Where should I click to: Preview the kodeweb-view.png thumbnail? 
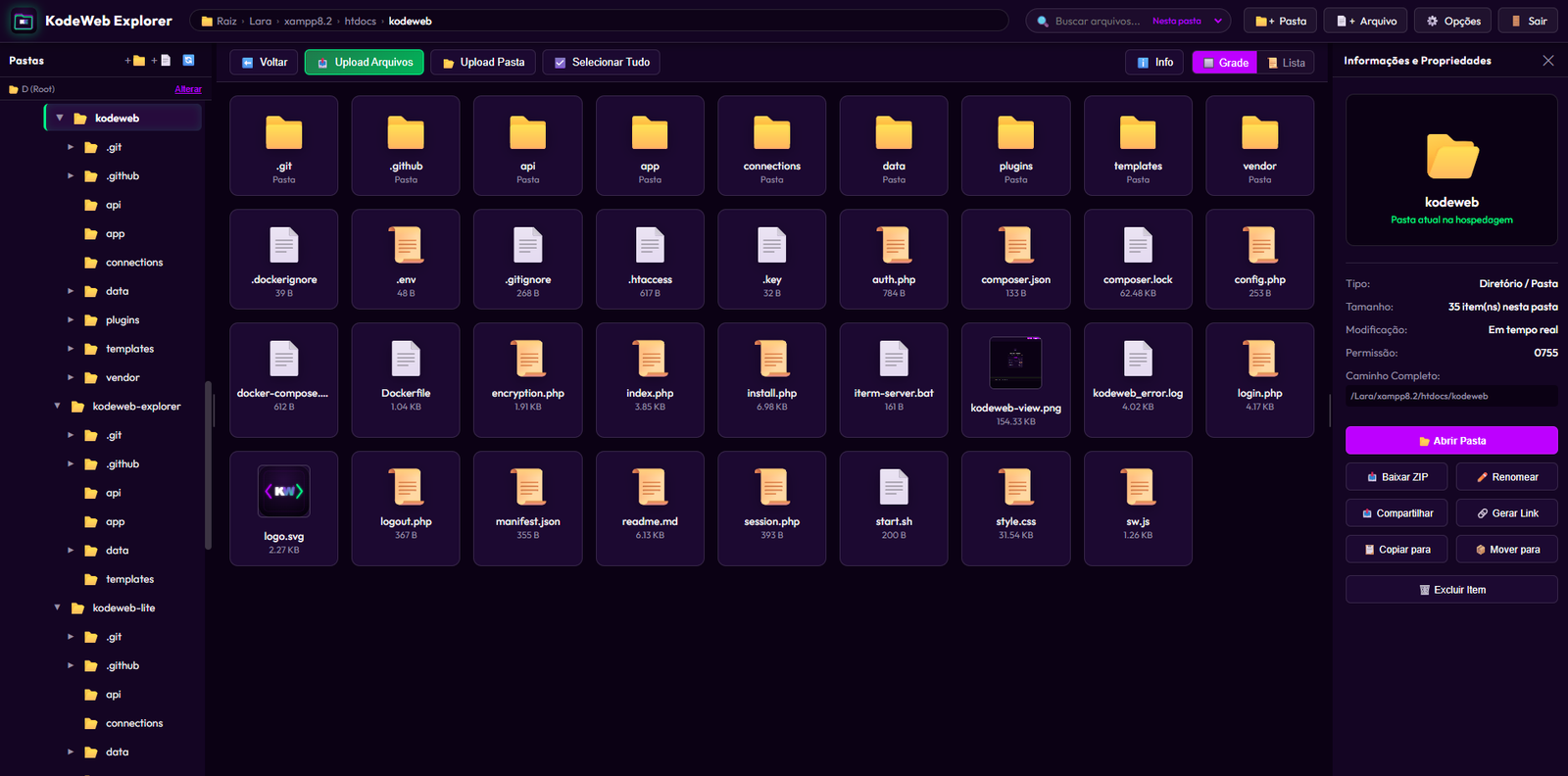tap(1016, 363)
